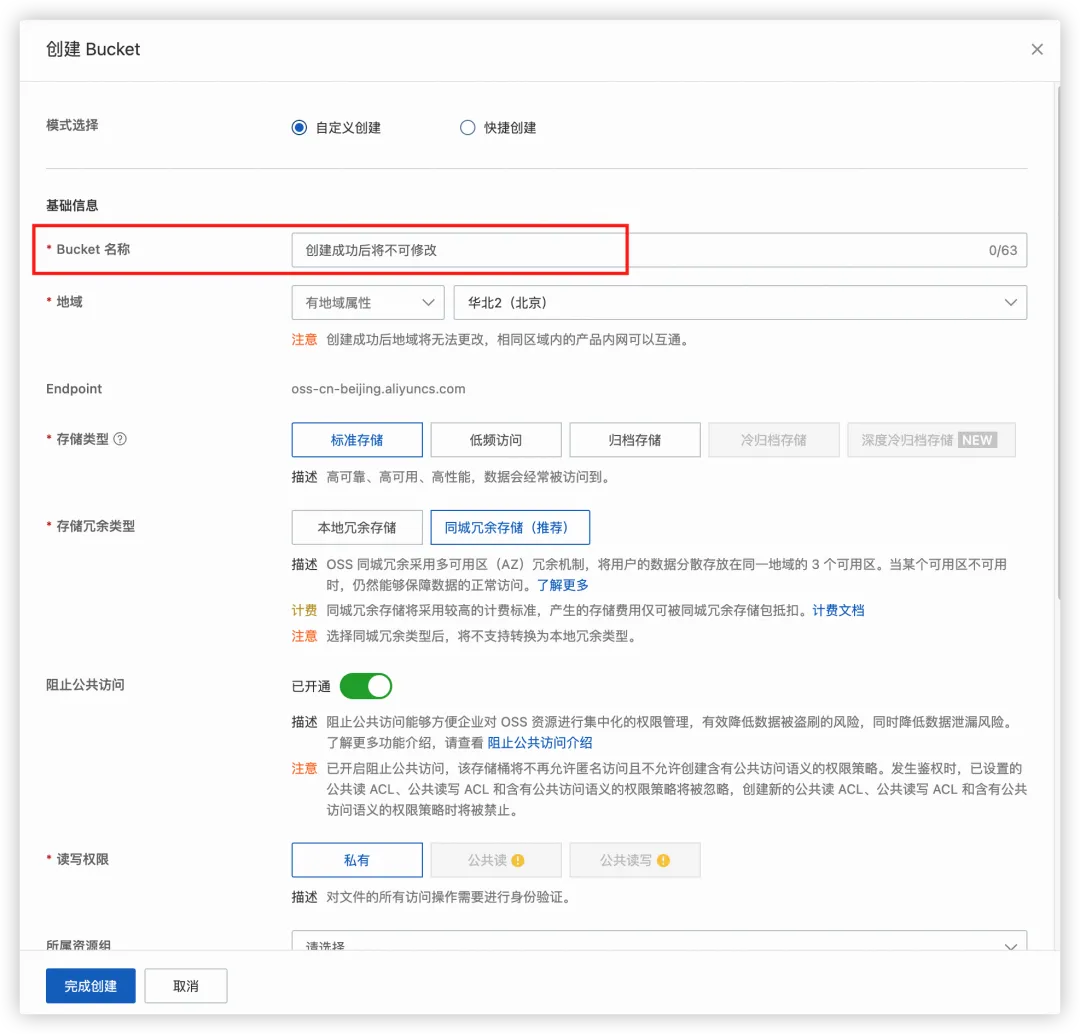
Task: Select 本地冗余存储 redundancy type
Action: (x=357, y=528)
